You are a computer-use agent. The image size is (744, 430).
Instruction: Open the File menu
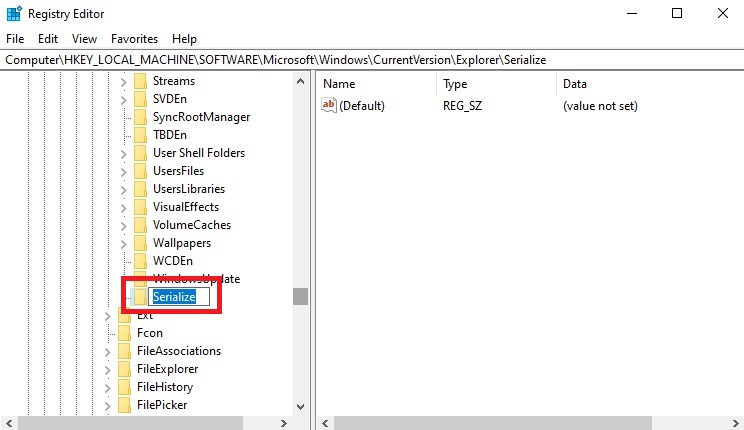pos(15,39)
